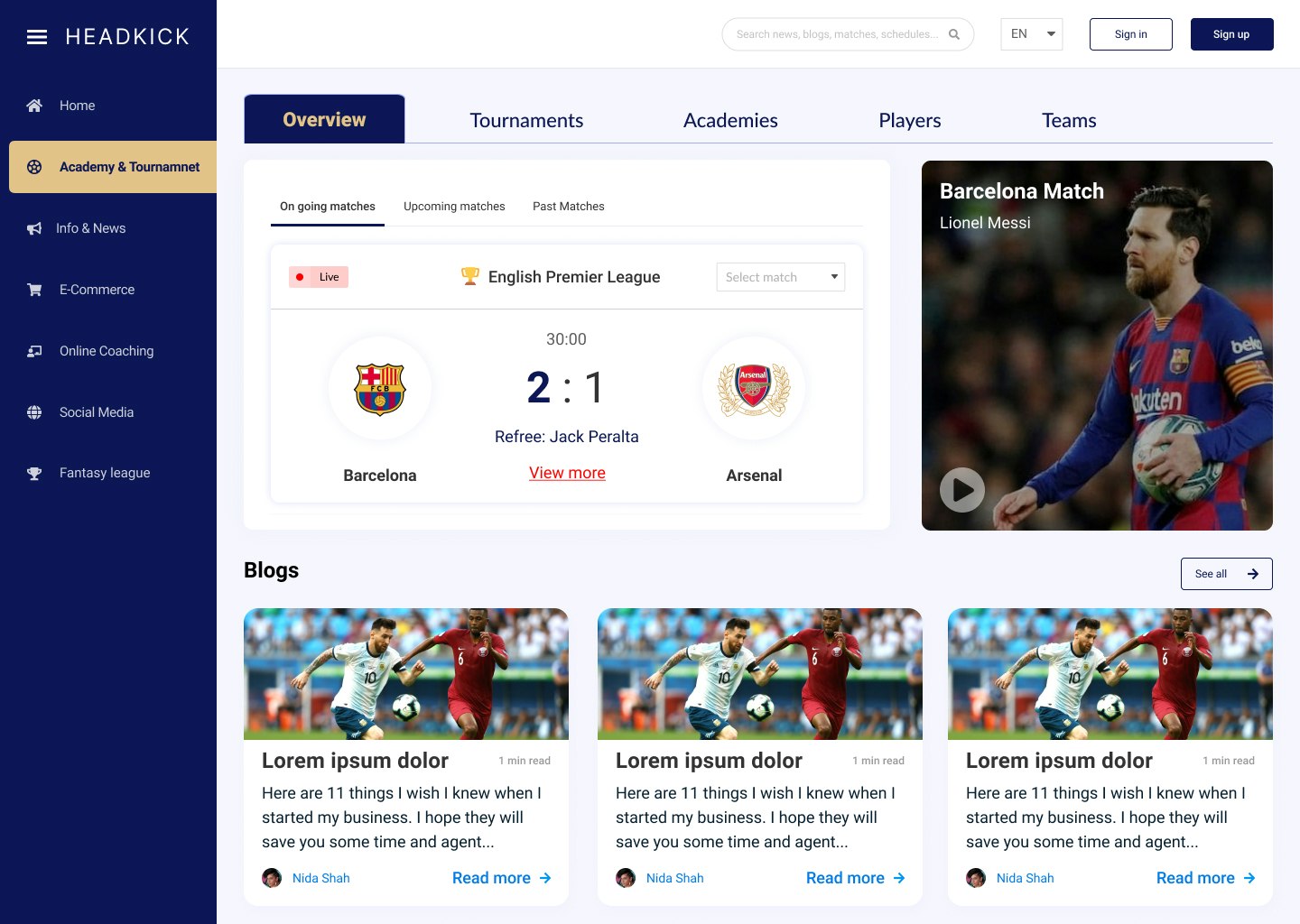Click the third blog's Read more arrow
The width and height of the screenshot is (1300, 924).
[1249, 878]
